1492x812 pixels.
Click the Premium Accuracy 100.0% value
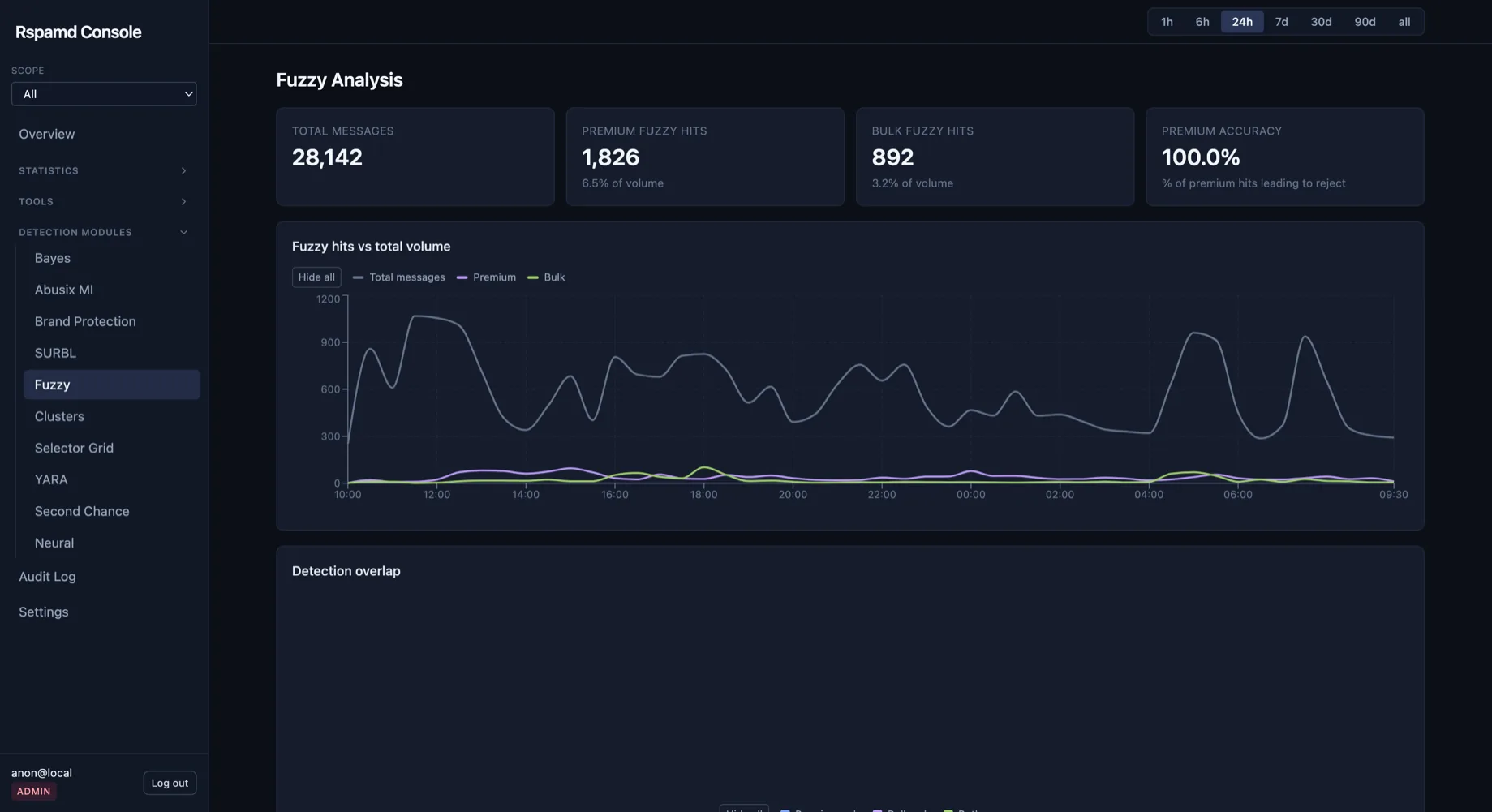(1201, 157)
